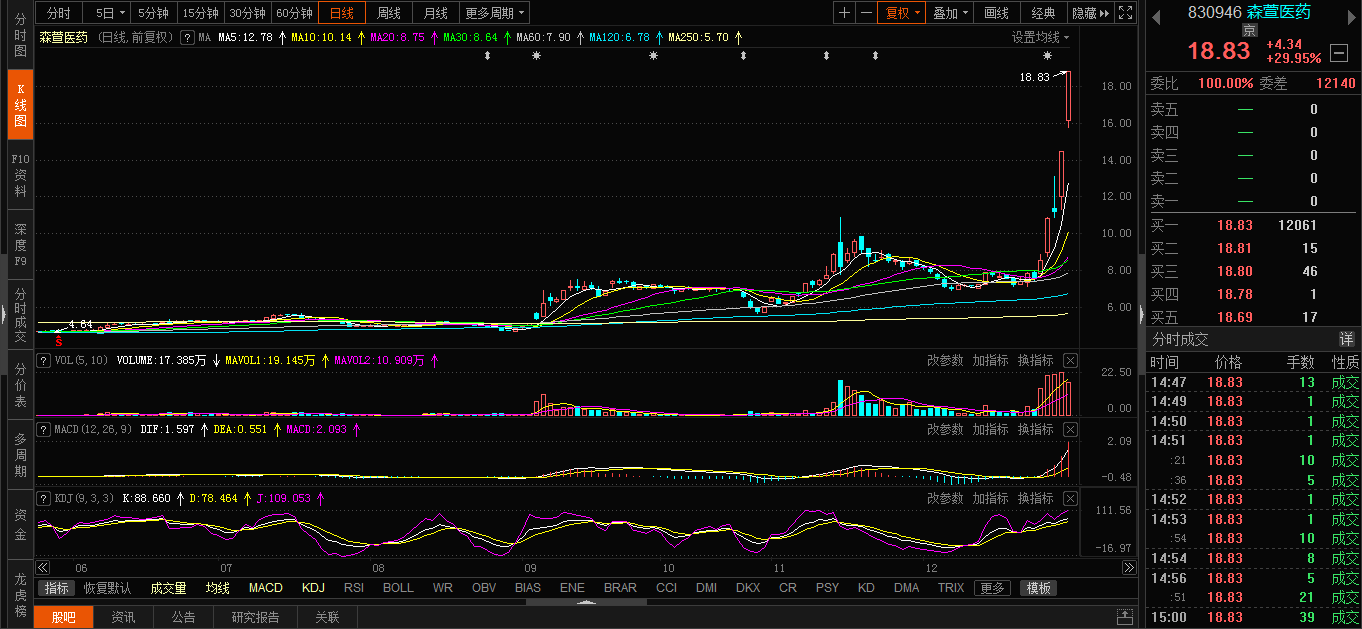This screenshot has width=1362, height=629.
Task: Open help for the KDJ indicator
Action: click(x=44, y=498)
